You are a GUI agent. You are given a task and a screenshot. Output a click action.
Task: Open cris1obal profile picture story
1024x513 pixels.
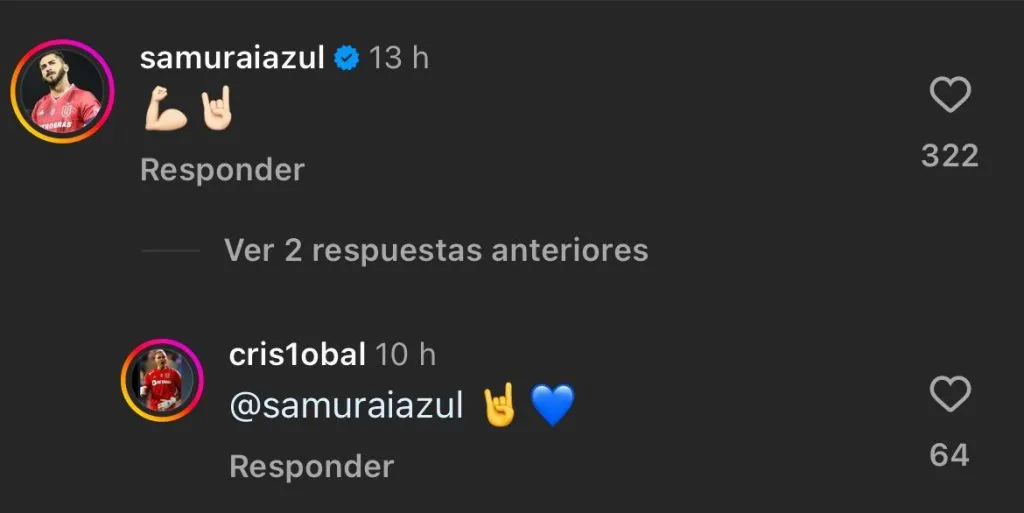(162, 381)
